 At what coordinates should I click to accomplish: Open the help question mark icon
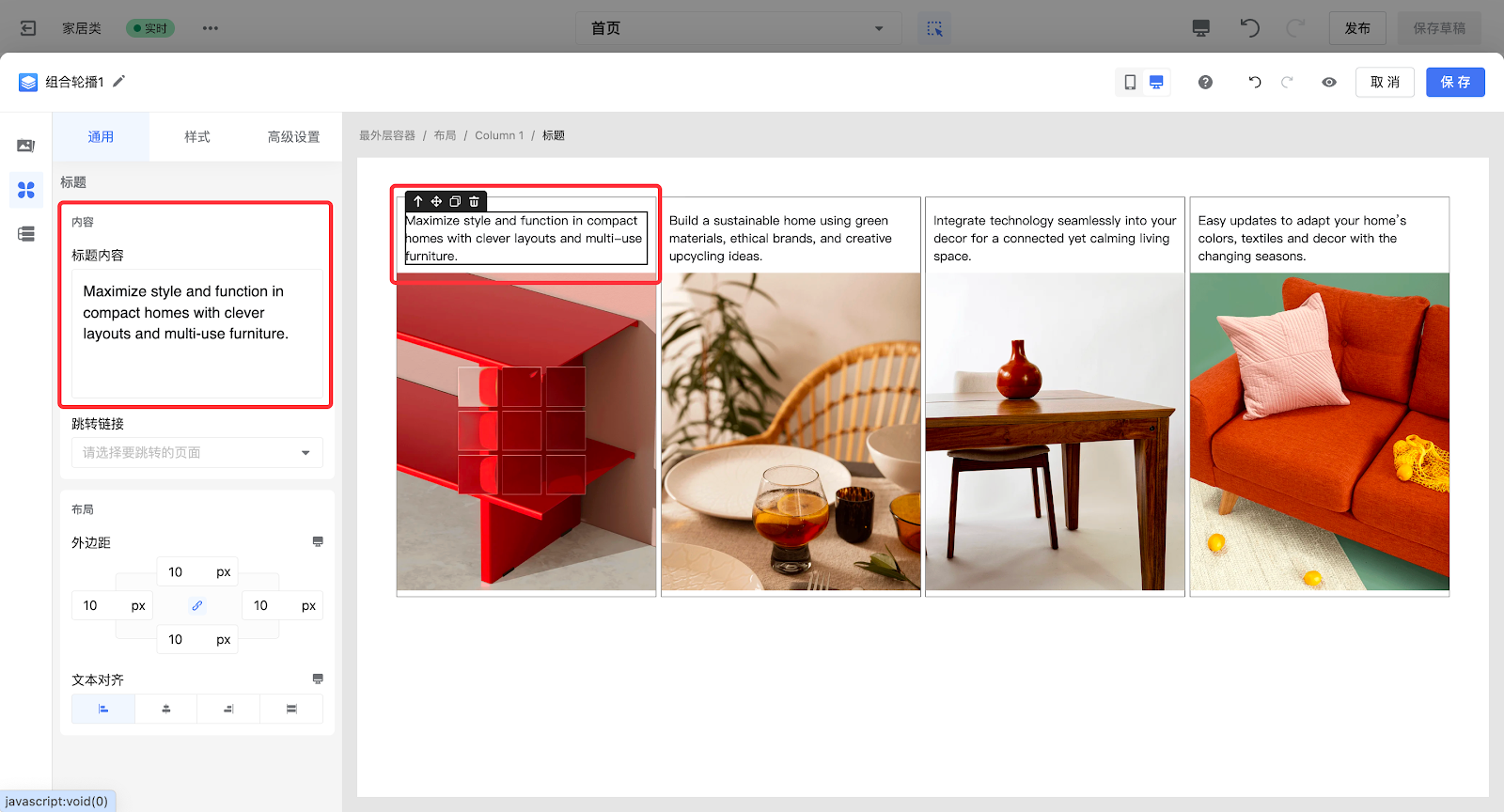(1205, 83)
